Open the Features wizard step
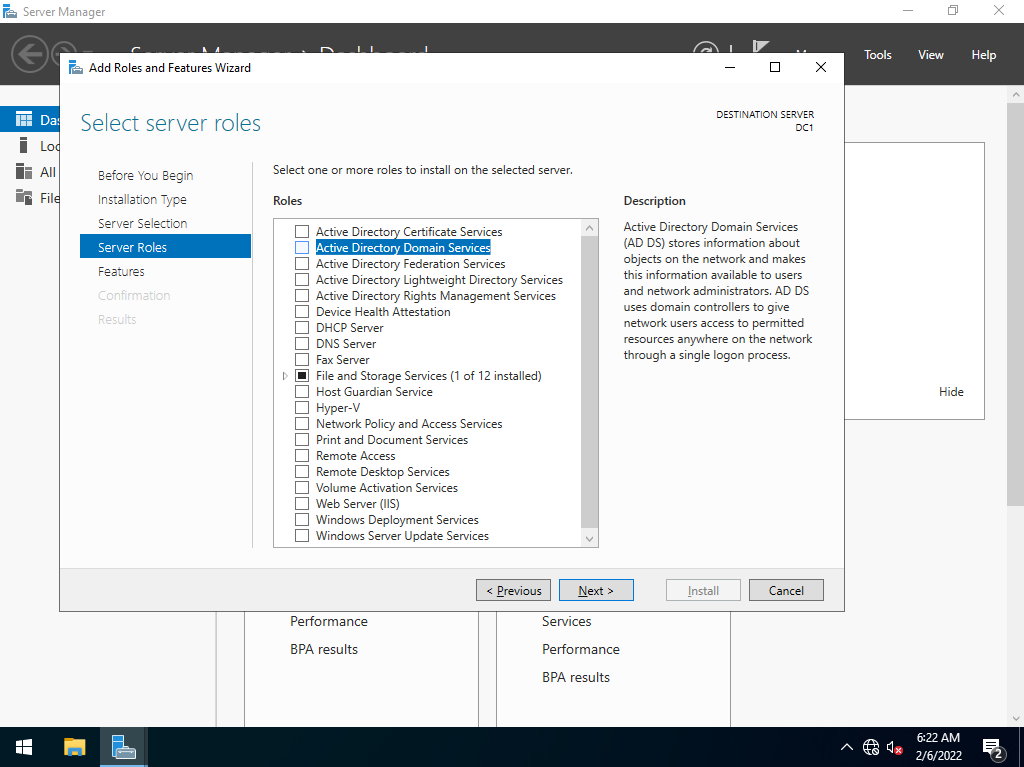 [121, 271]
